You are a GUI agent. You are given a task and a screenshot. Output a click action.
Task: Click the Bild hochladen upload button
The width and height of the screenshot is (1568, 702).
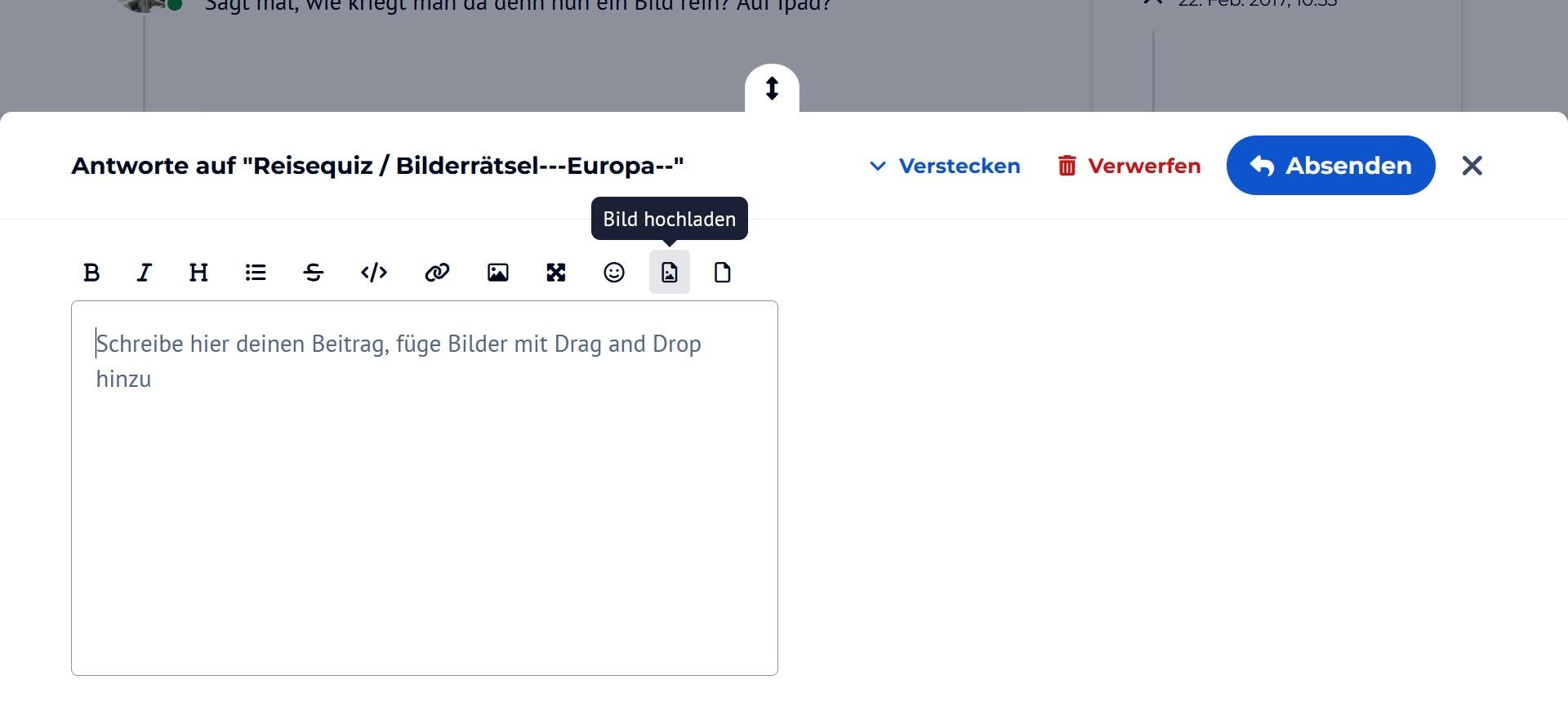coord(670,273)
